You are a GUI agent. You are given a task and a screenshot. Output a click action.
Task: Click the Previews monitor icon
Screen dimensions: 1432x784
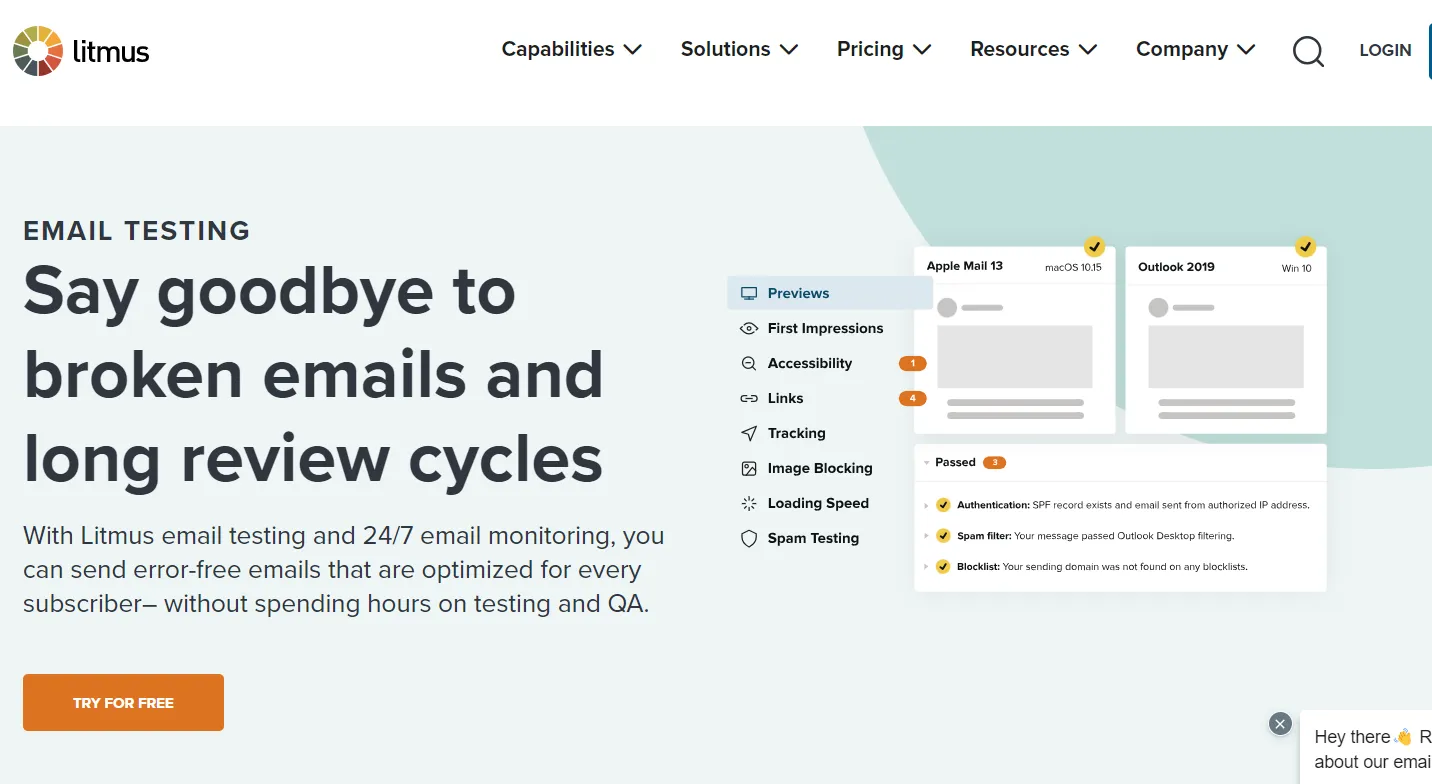click(x=749, y=293)
